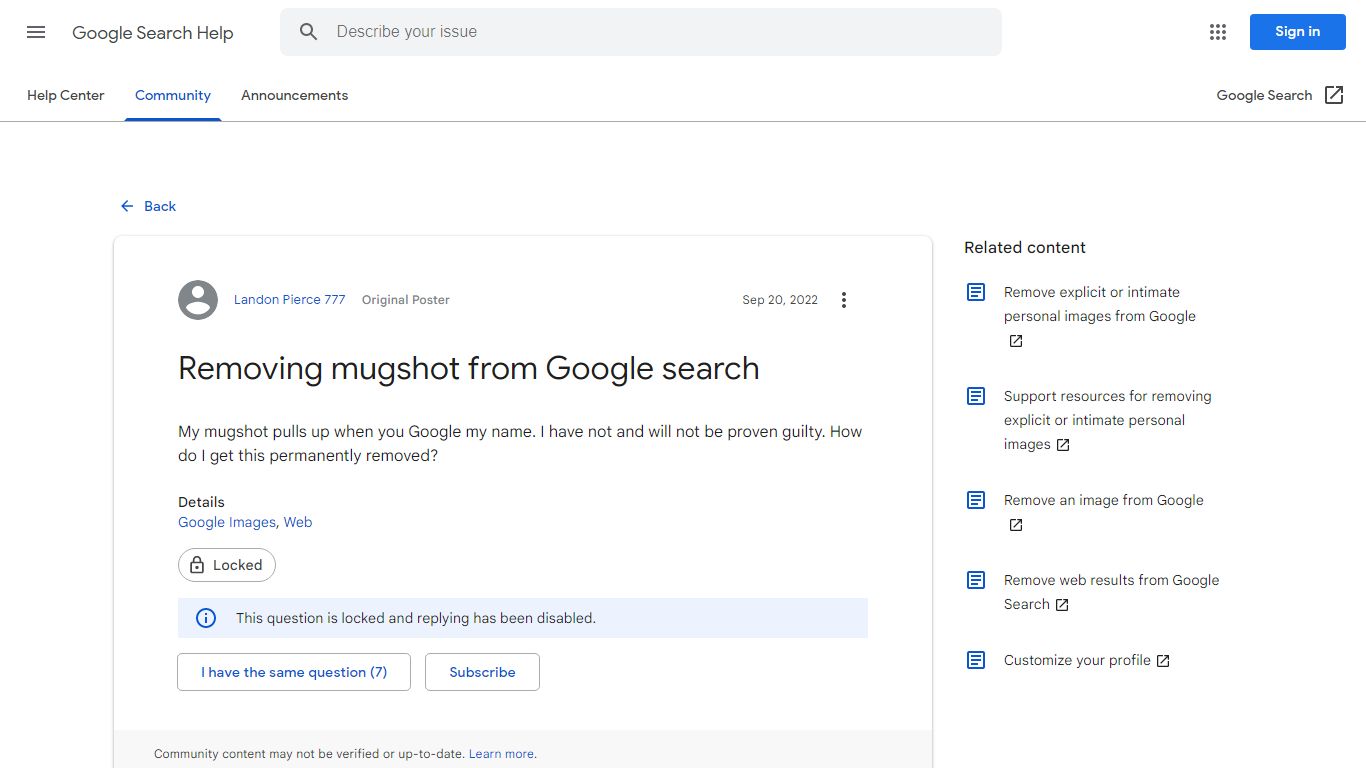Image resolution: width=1366 pixels, height=768 pixels.
Task: Click the Locked badge lock icon
Action: coord(196,564)
